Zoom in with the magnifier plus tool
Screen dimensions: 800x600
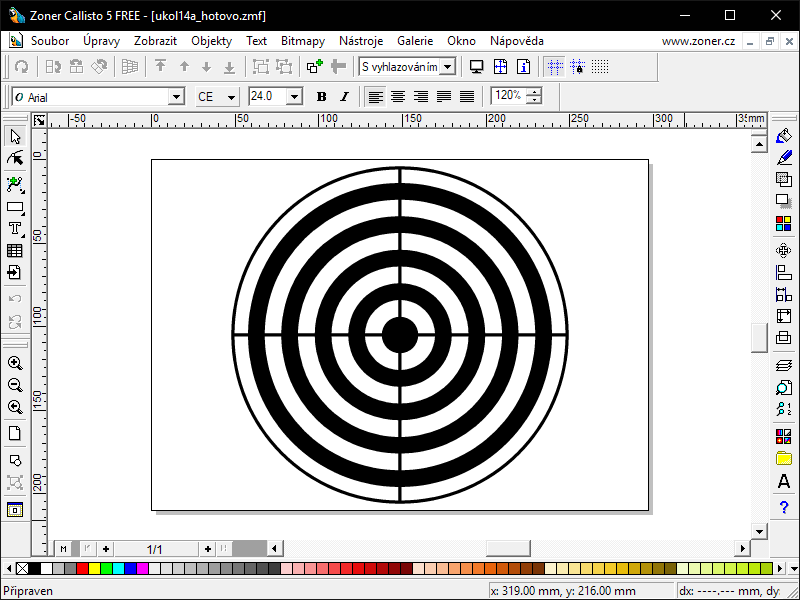(x=15, y=363)
